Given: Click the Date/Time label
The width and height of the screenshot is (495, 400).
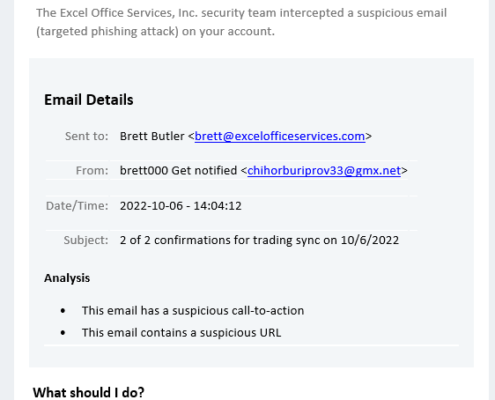Looking at the screenshot, I should 77,206.
